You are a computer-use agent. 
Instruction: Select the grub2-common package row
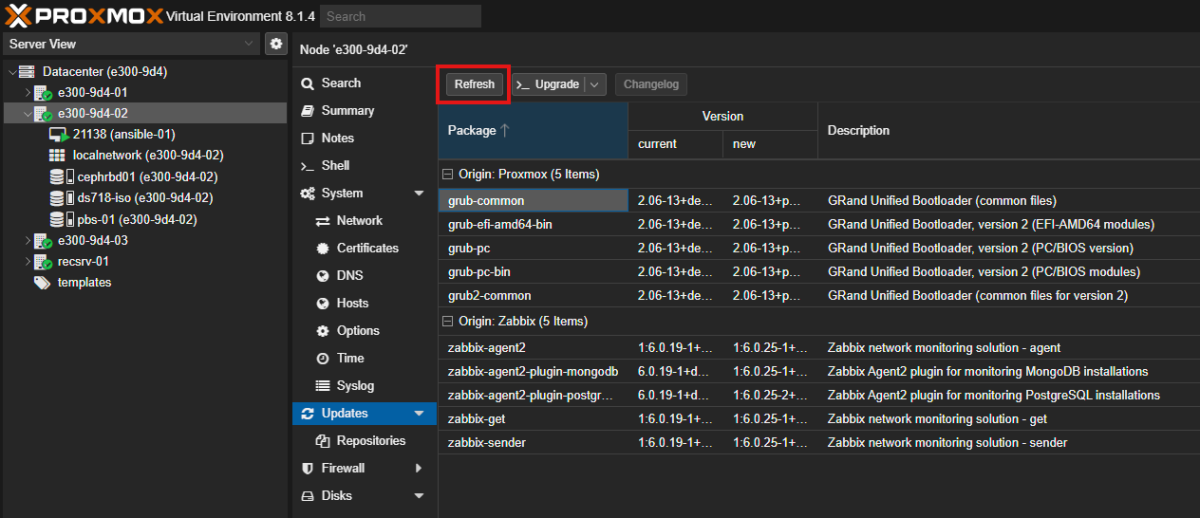click(x=819, y=296)
